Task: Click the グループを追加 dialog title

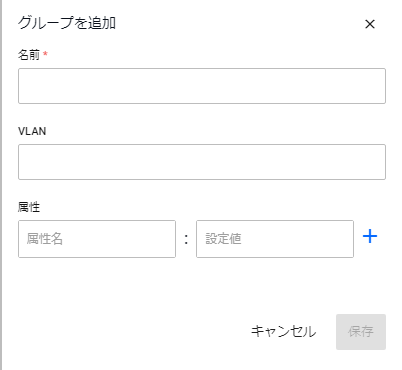Action: pos(67,23)
